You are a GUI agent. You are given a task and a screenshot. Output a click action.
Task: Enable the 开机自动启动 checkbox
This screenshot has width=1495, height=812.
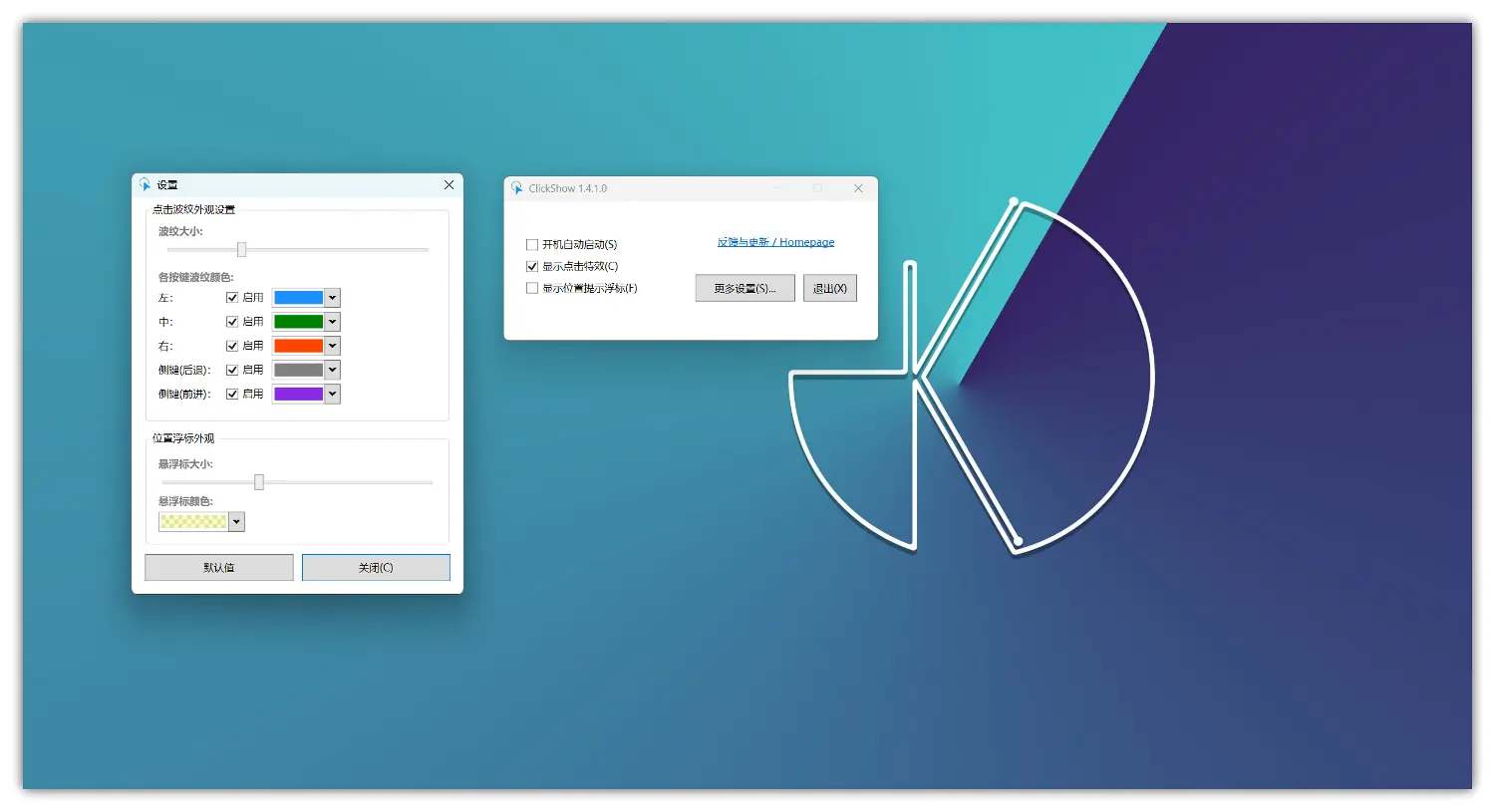tap(532, 245)
